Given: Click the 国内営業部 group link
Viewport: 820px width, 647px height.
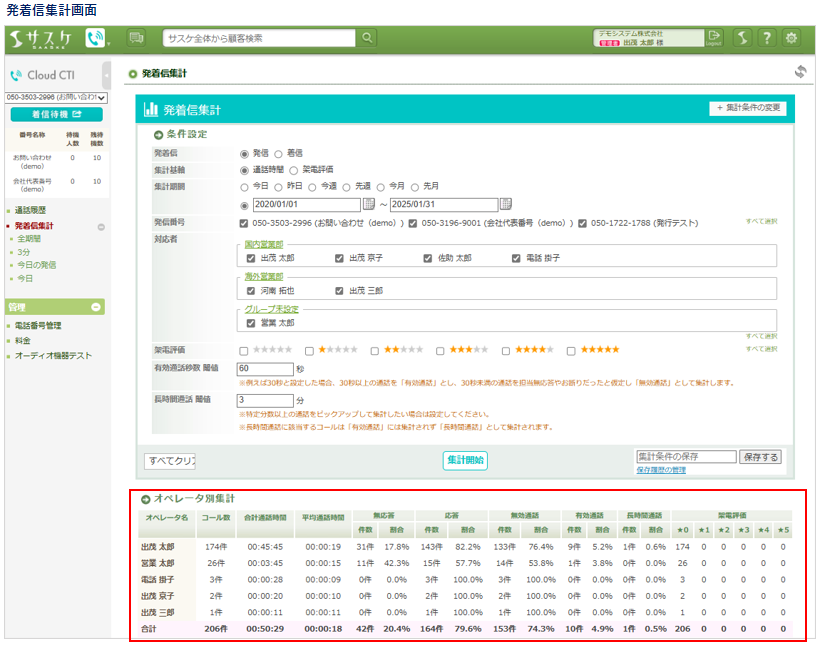Looking at the screenshot, I should point(264,245).
